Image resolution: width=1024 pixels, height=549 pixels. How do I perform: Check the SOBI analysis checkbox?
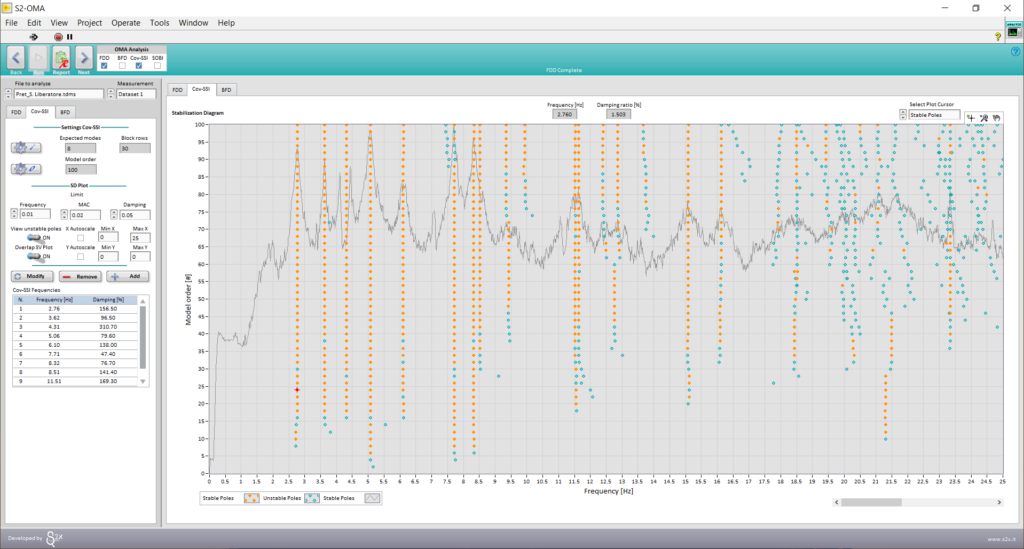coord(157,66)
